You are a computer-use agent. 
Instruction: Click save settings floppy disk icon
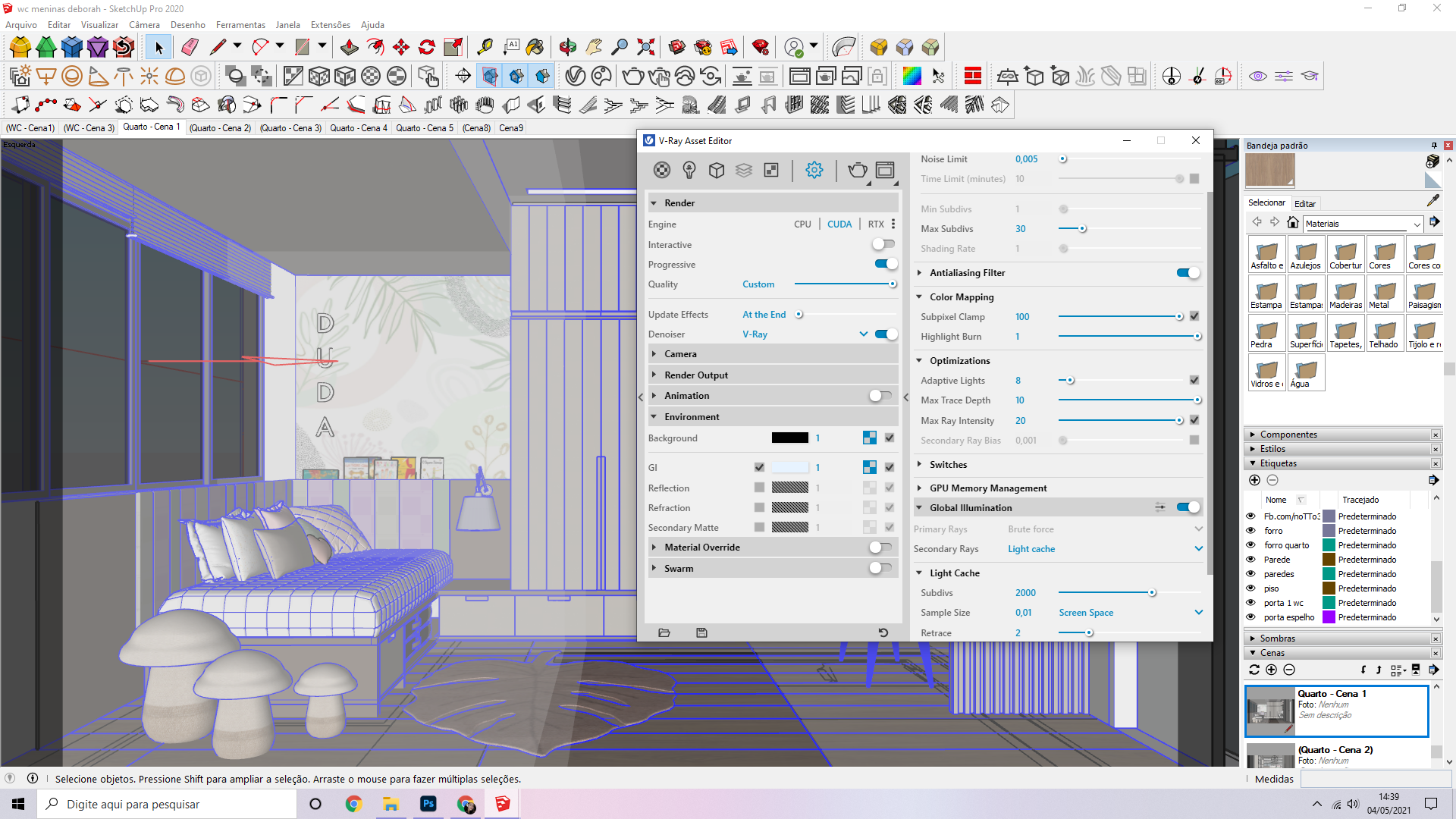point(701,632)
